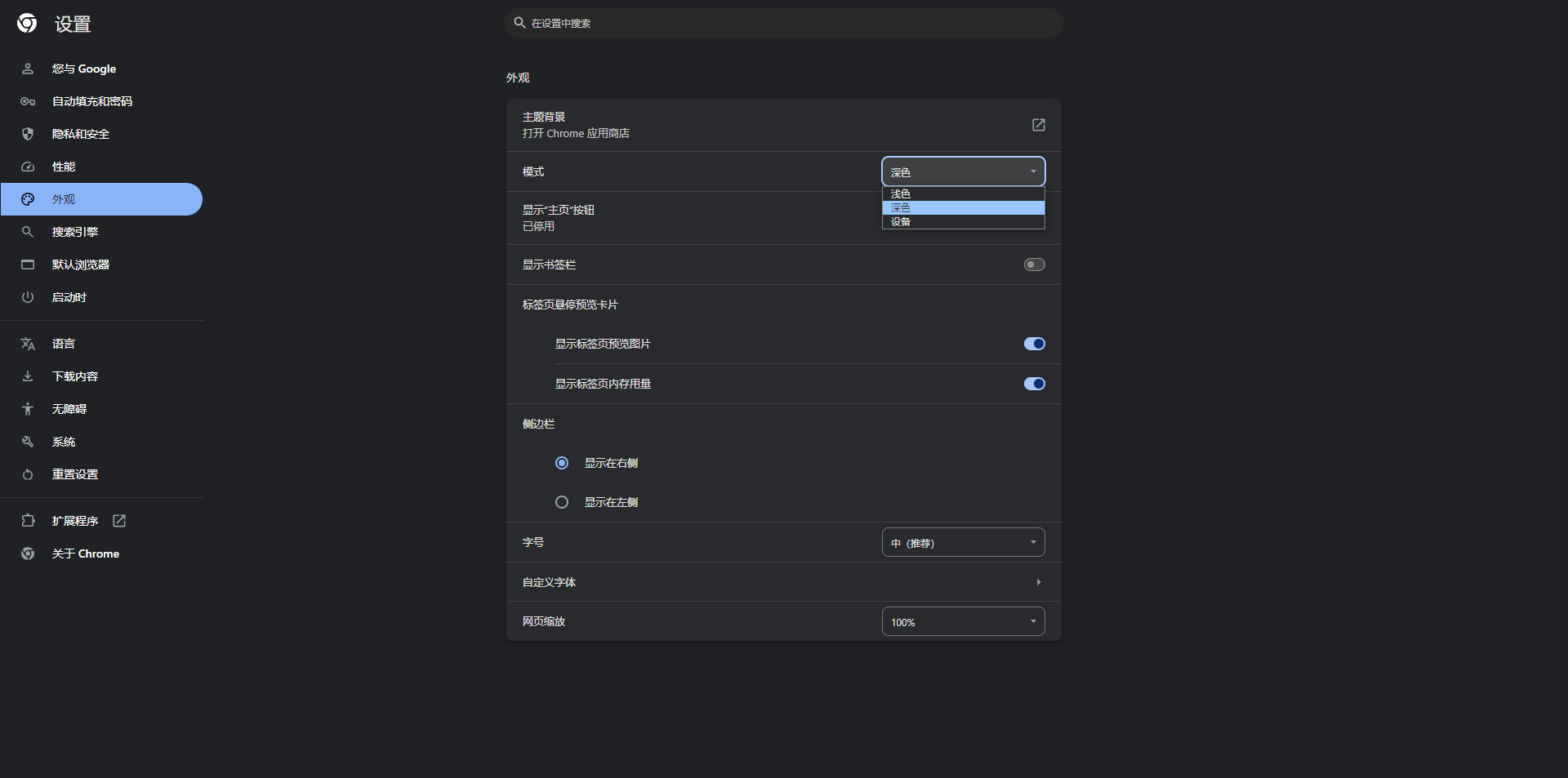This screenshot has height=778, width=1568.
Task: Click the 自动填充和密码 key icon
Action: pos(28,101)
